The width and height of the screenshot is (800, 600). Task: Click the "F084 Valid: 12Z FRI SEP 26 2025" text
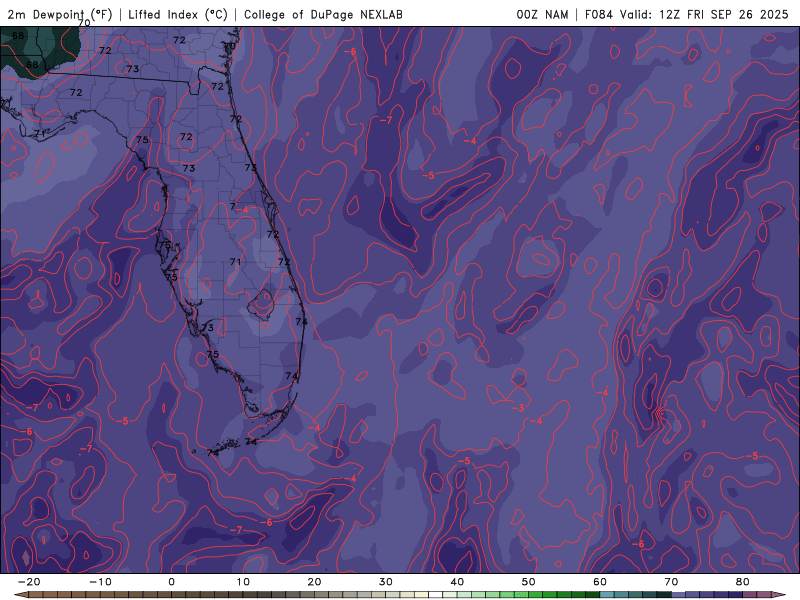pyautogui.click(x=687, y=14)
